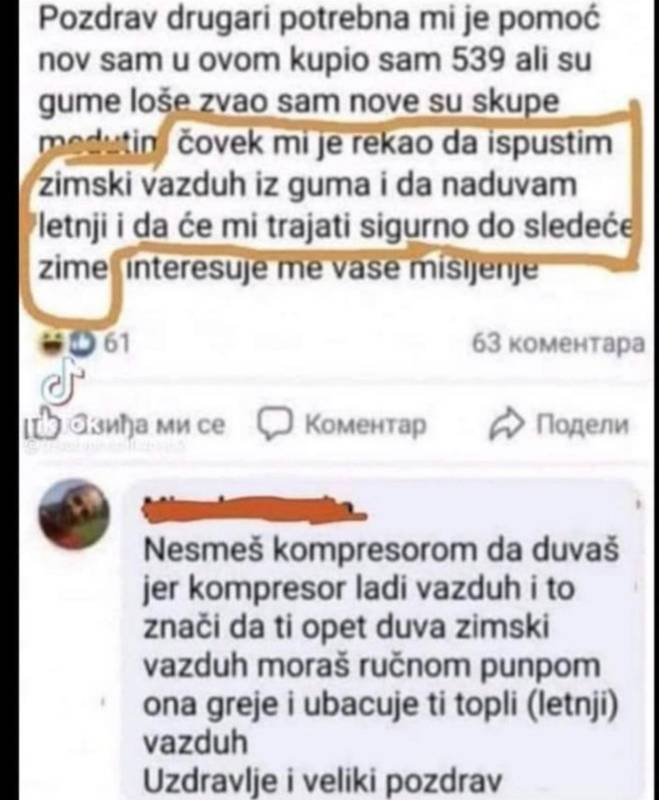Click the Свиђа ми се label
659x800 pixels.
(x=148, y=425)
